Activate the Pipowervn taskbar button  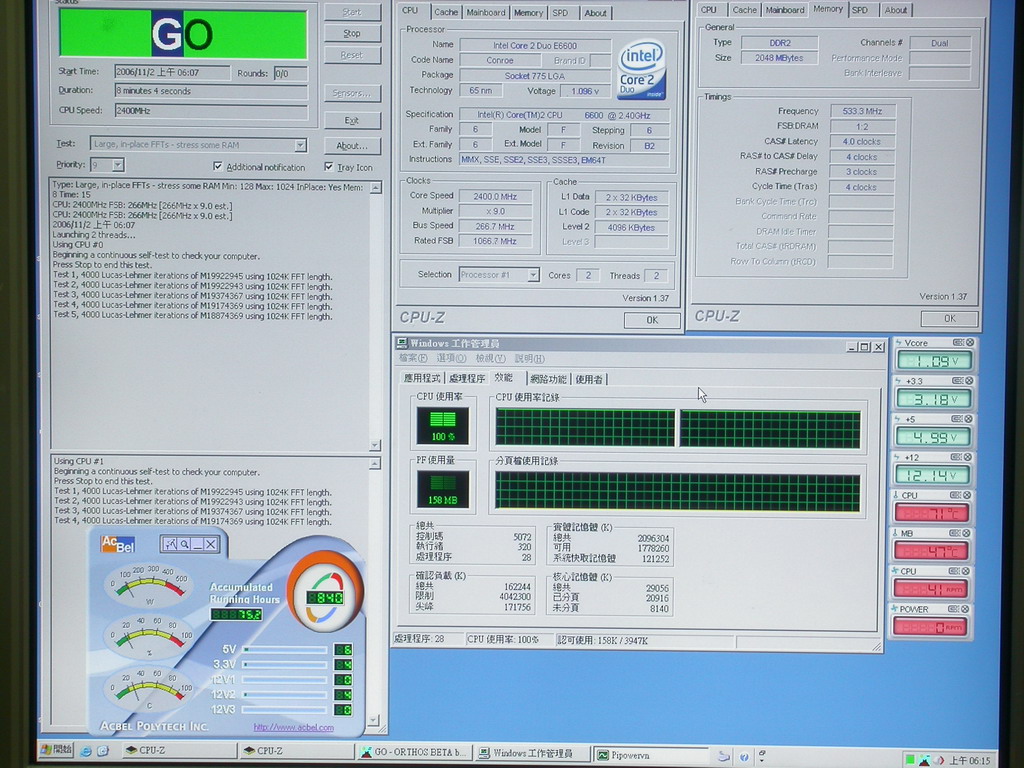(652, 755)
